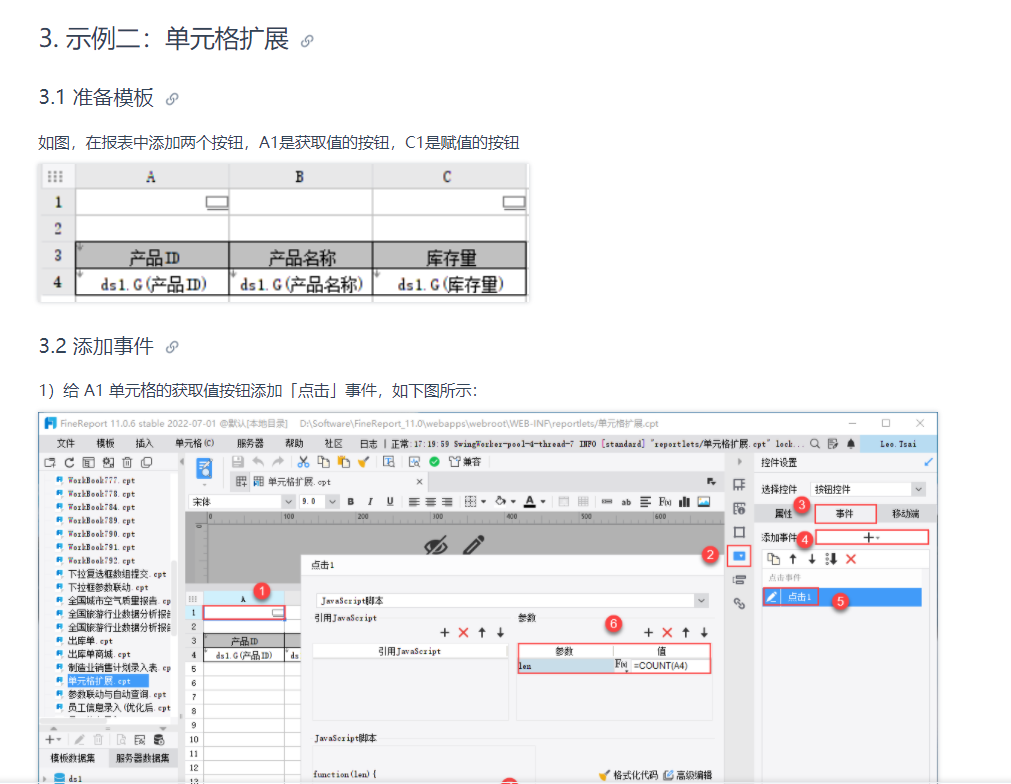
Task: Select 出库单.cpt in the template tree
Action: click(90, 641)
